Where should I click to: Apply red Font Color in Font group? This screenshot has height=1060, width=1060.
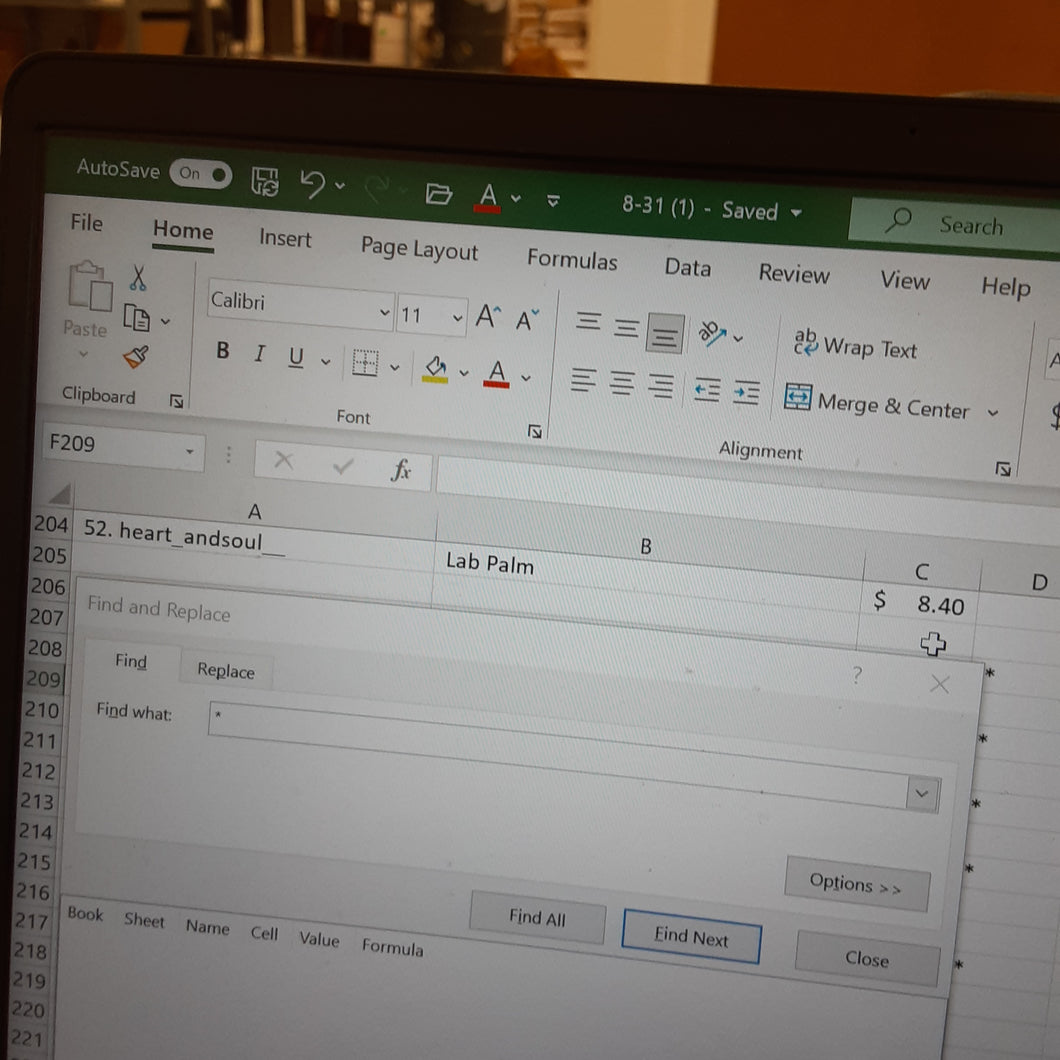496,374
